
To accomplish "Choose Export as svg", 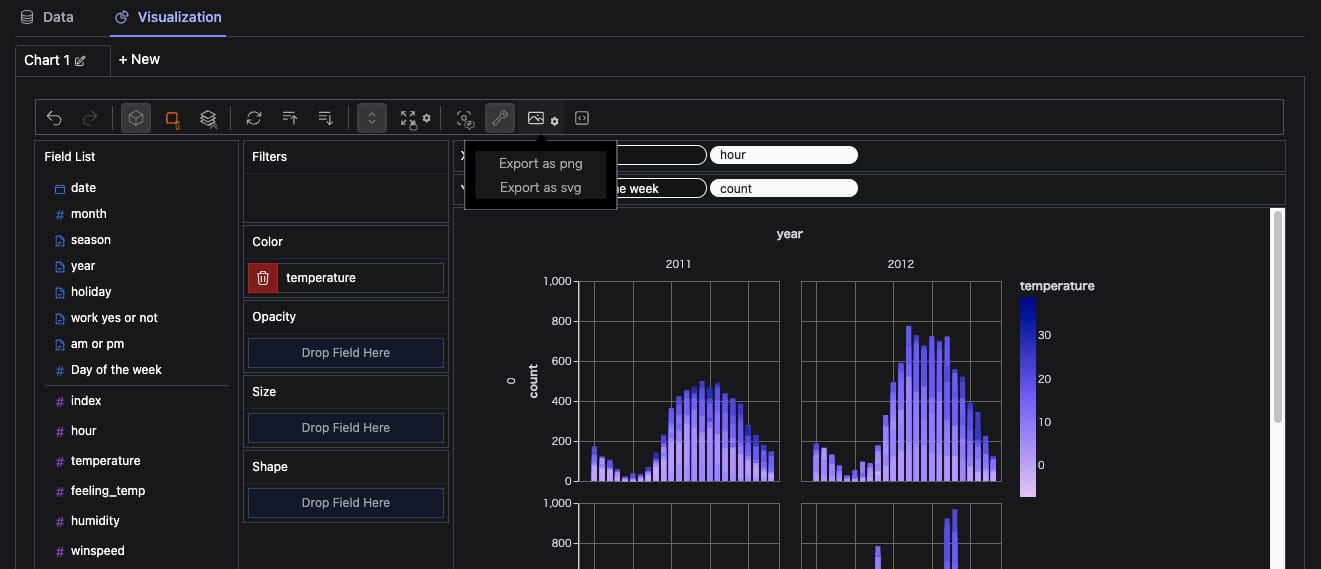I will [540, 187].
